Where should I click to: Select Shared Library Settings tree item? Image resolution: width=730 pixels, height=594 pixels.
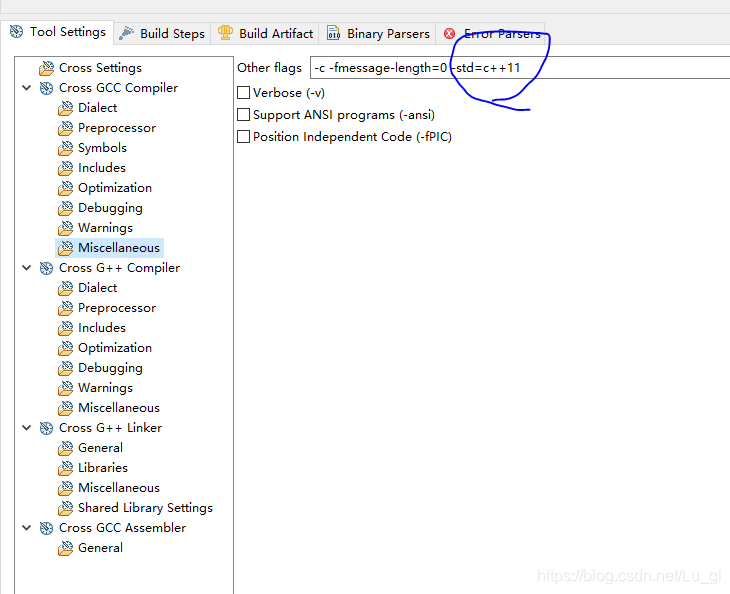[x=145, y=508]
